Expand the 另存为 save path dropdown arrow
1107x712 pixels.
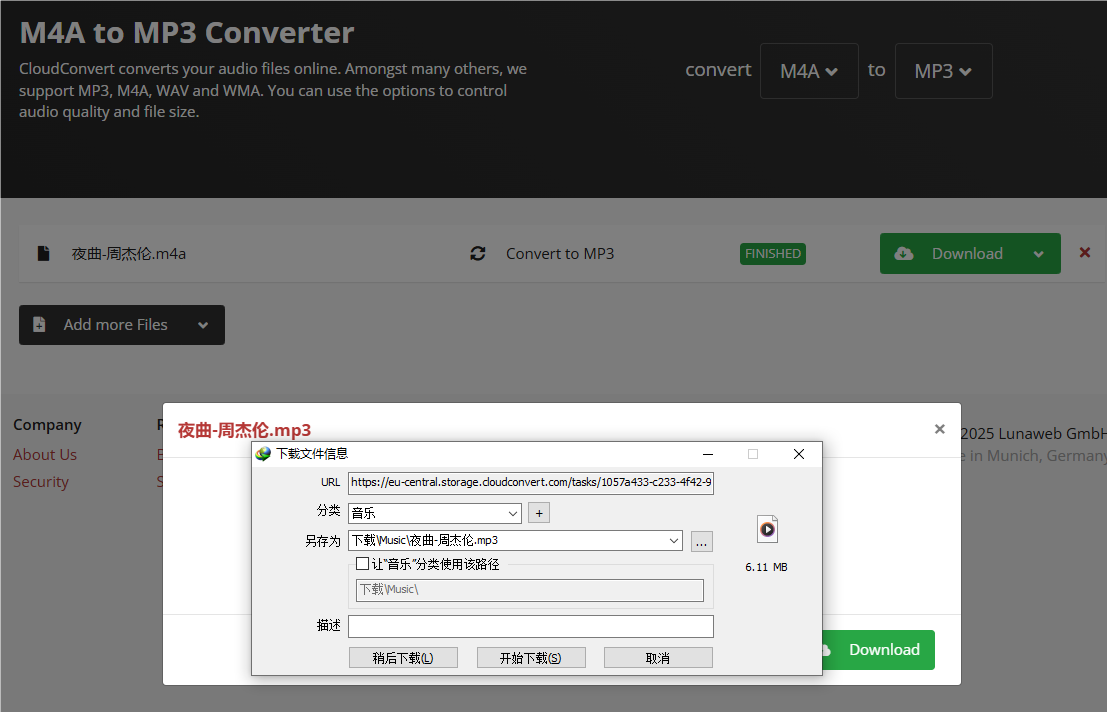675,541
